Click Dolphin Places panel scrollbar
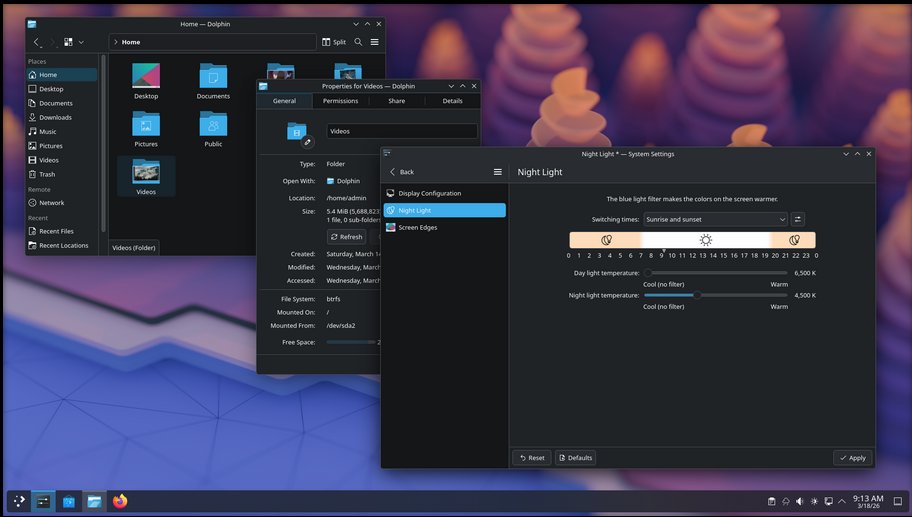Screen dimensions: 912x517 pyautogui.click(x=104, y=142)
